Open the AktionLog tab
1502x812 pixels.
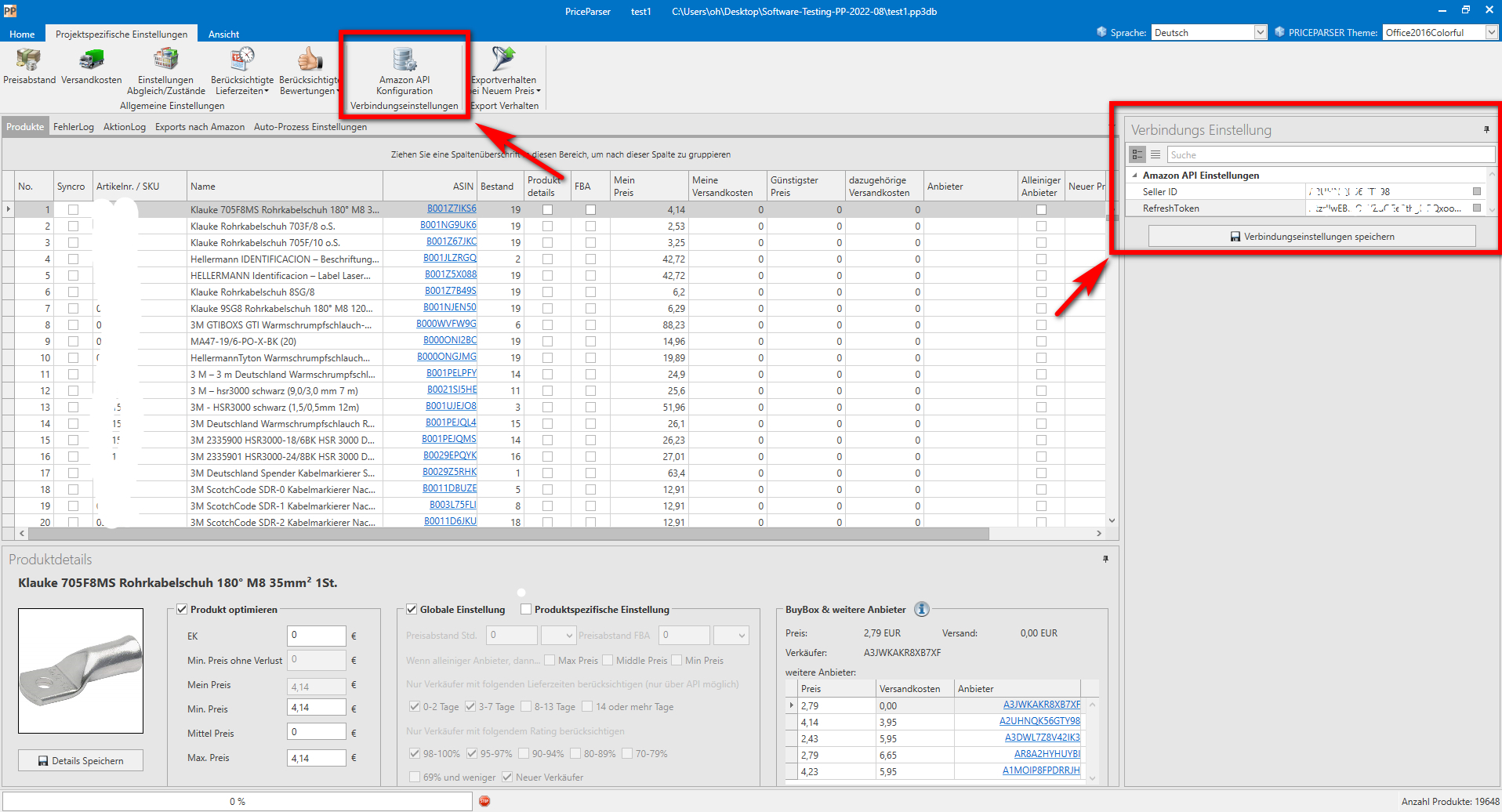125,126
